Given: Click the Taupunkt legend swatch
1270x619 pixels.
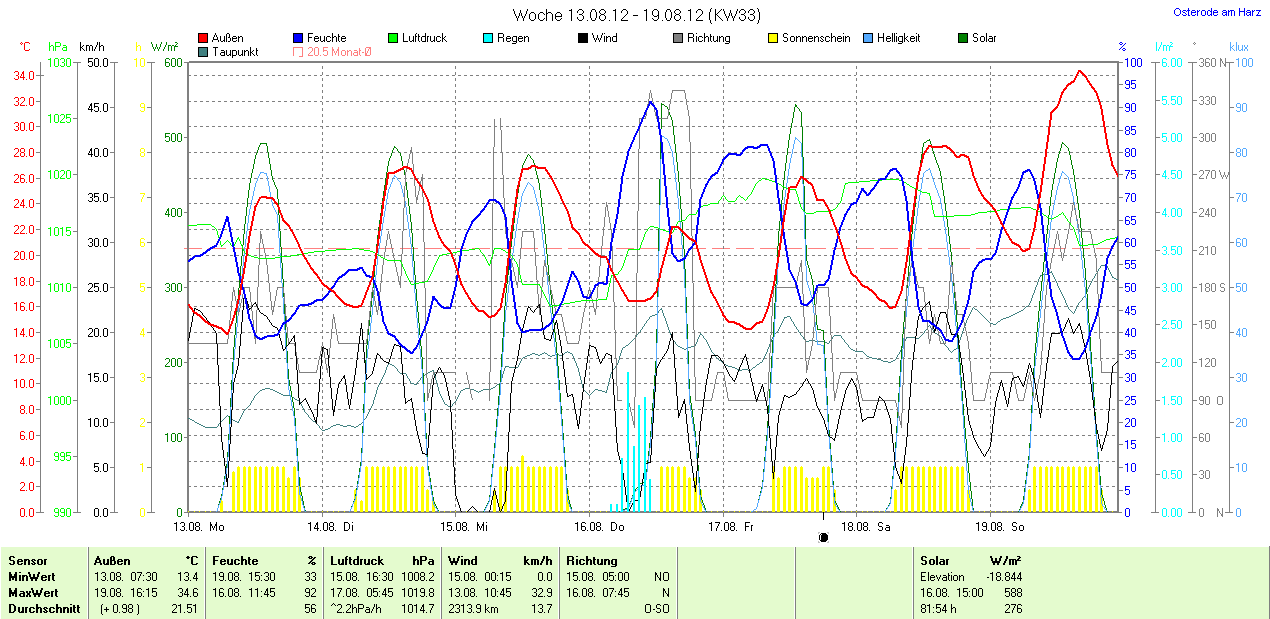Looking at the screenshot, I should click(x=204, y=51).
